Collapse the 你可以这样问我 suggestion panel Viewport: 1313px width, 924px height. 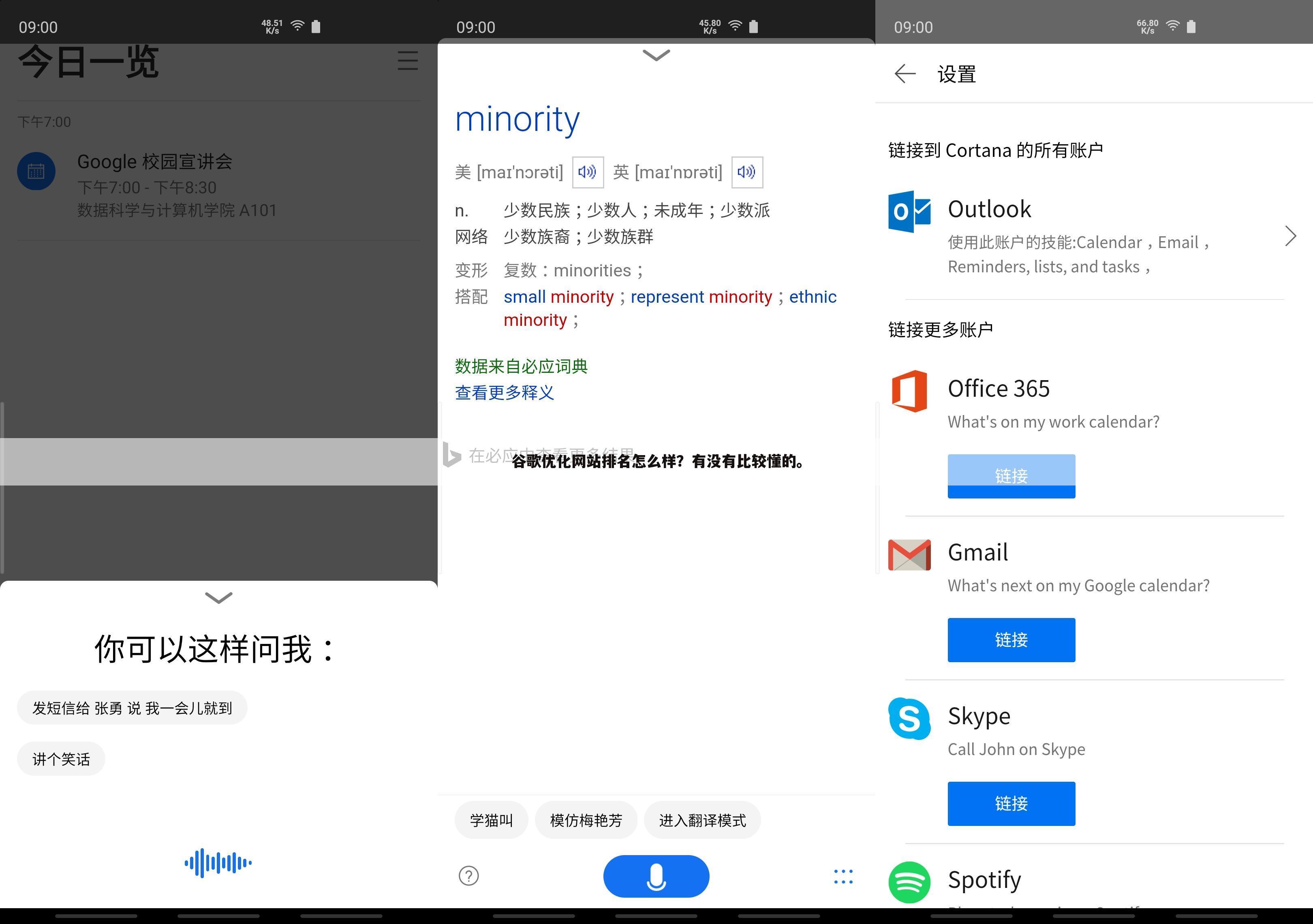pyautogui.click(x=218, y=597)
